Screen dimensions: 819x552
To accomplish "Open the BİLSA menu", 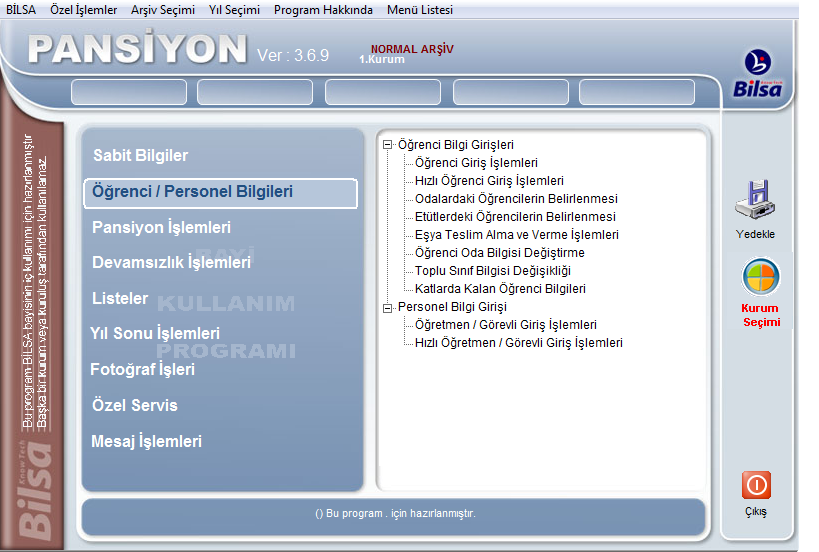I will click(x=21, y=10).
